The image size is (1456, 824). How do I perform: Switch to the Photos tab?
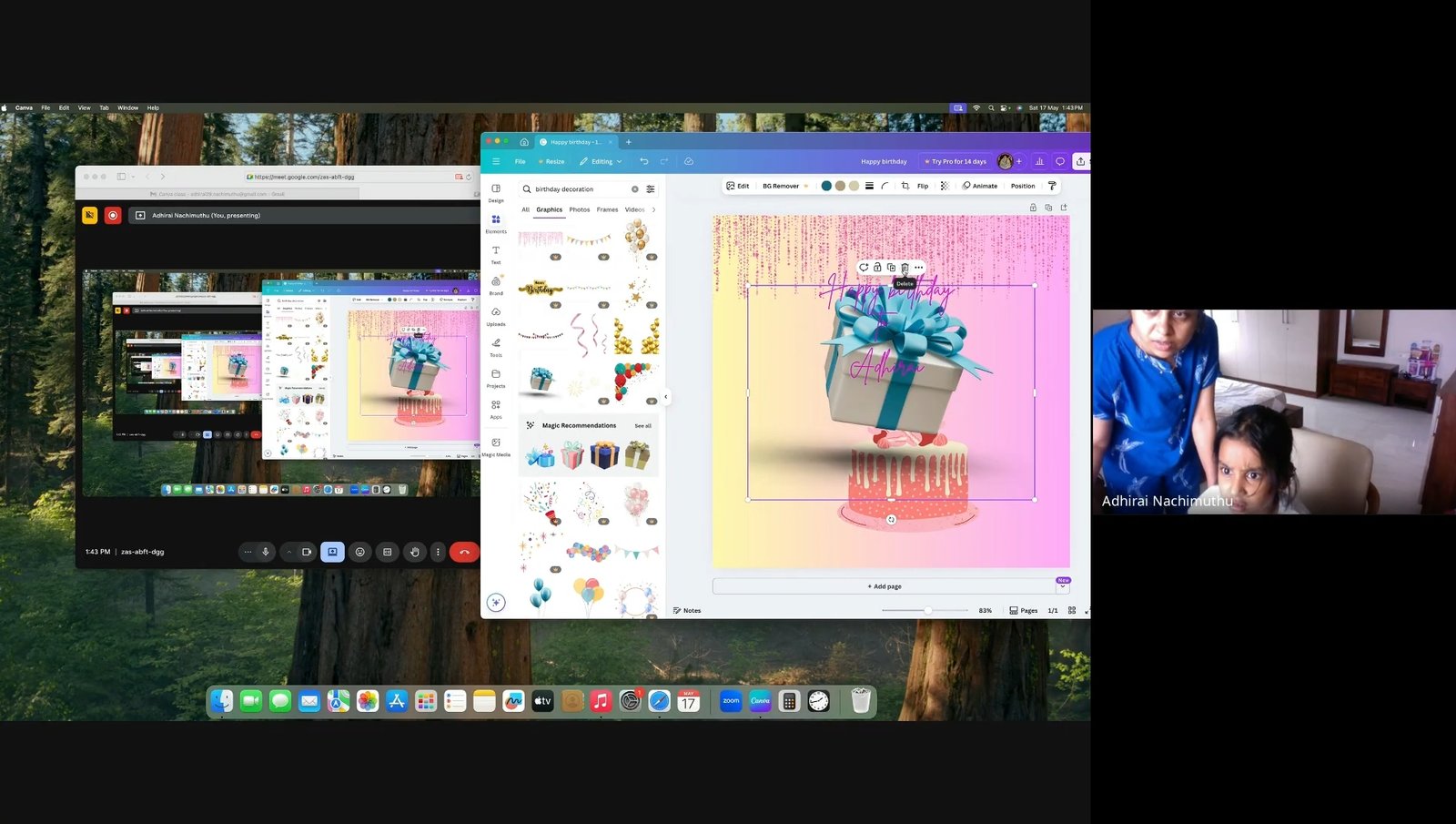[x=580, y=209]
